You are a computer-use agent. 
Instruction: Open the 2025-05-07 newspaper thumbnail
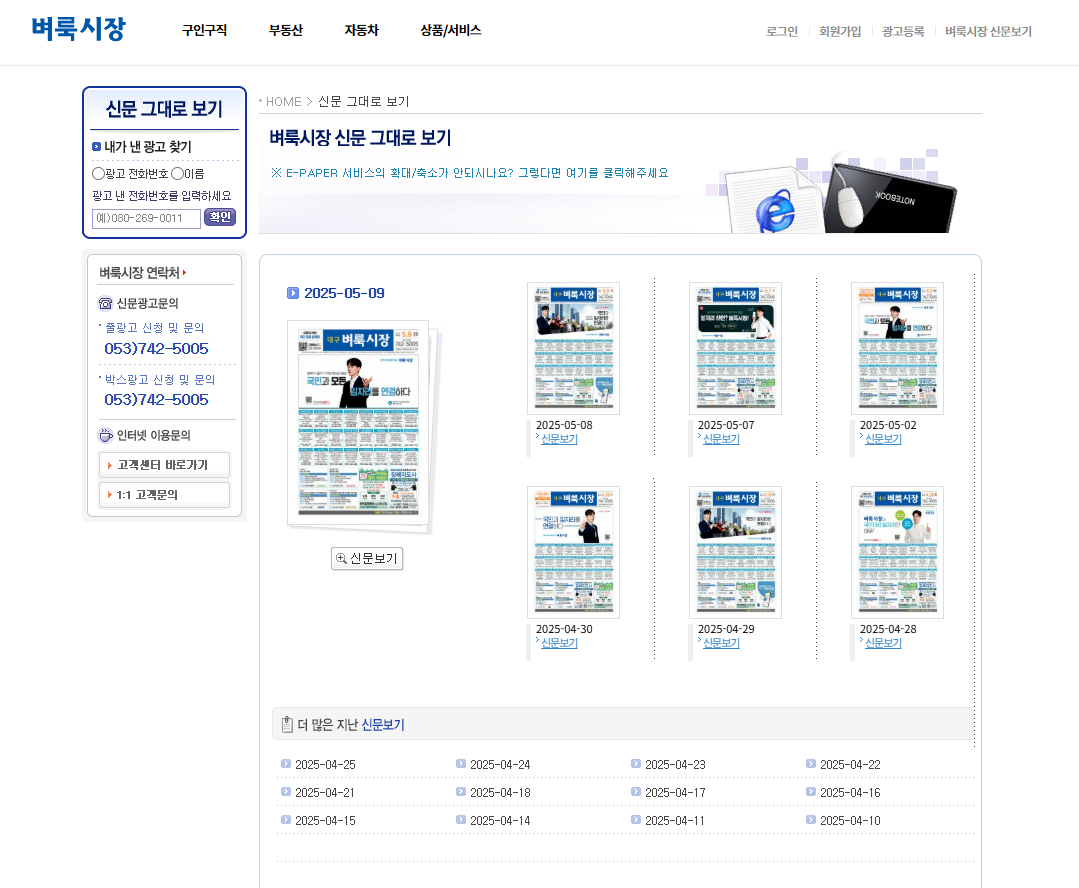point(735,348)
